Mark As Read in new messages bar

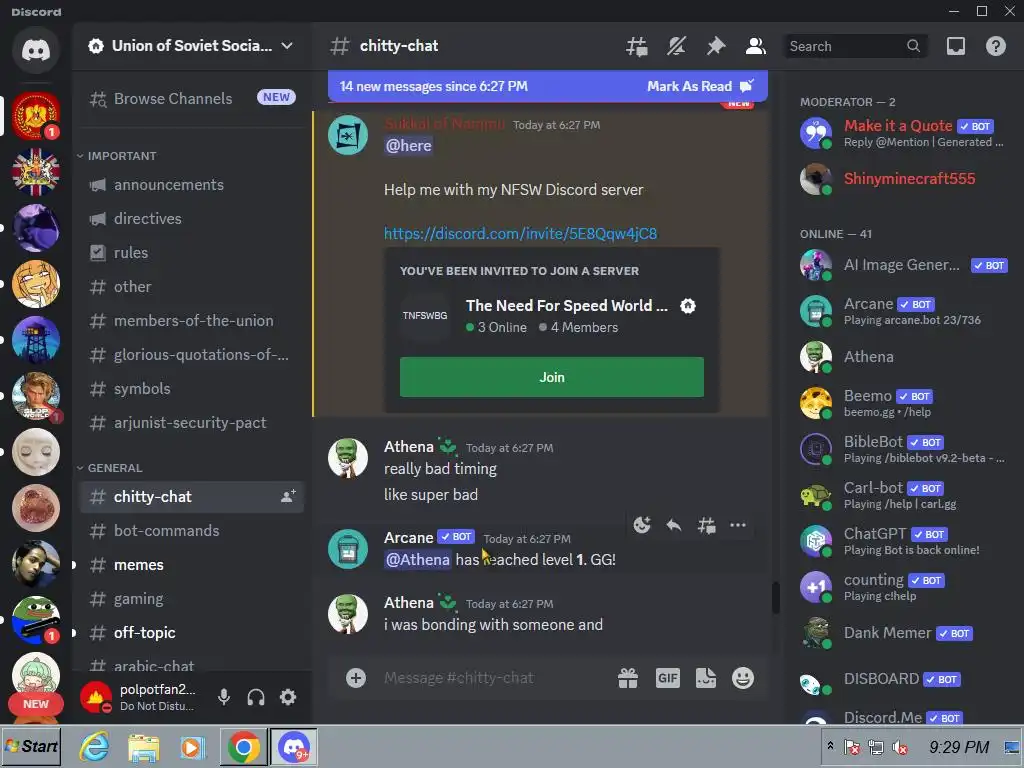point(700,86)
